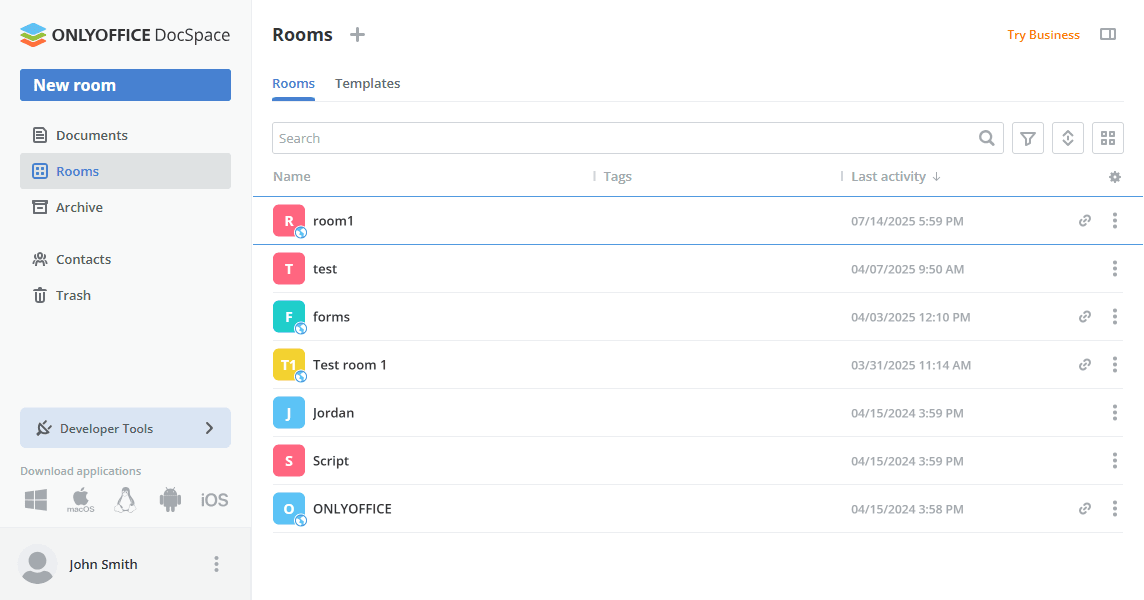This screenshot has height=600, width=1144.
Task: Click the New room button
Action: (125, 85)
